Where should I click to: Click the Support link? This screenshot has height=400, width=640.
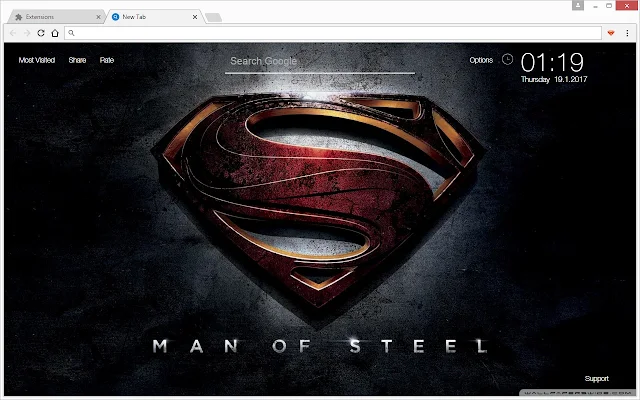596,378
